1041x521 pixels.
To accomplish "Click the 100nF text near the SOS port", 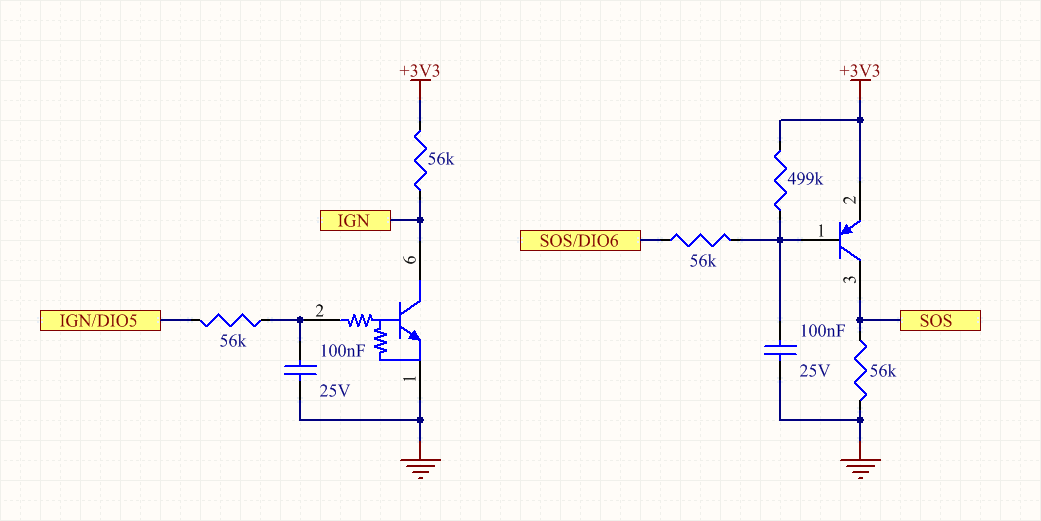I will (x=823, y=331).
